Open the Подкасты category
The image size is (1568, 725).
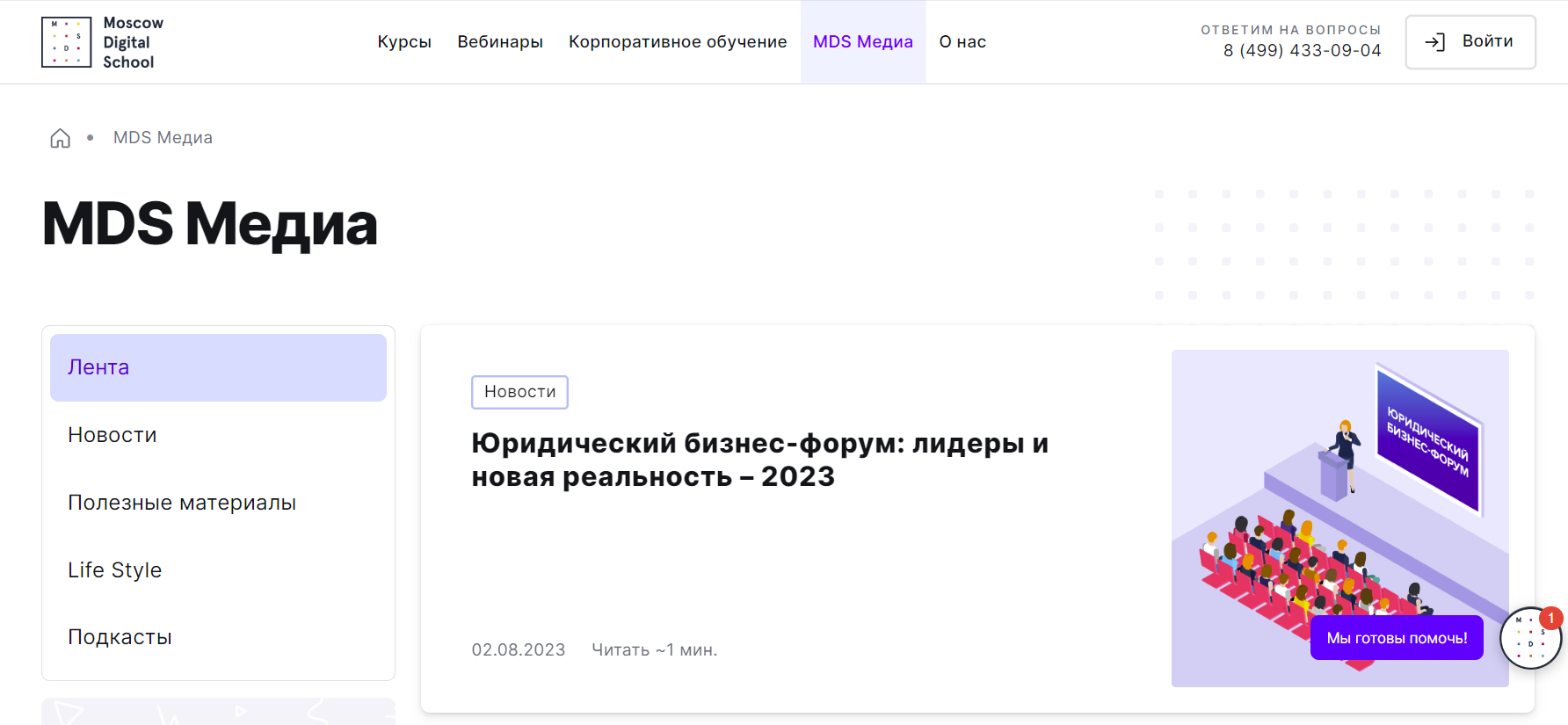218,637
